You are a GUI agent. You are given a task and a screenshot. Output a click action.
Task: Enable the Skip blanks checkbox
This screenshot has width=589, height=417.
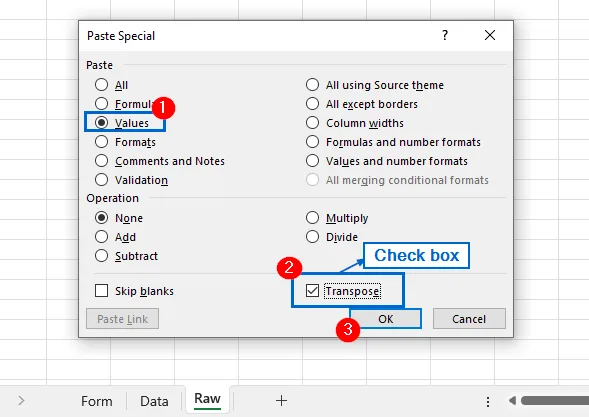tap(101, 291)
